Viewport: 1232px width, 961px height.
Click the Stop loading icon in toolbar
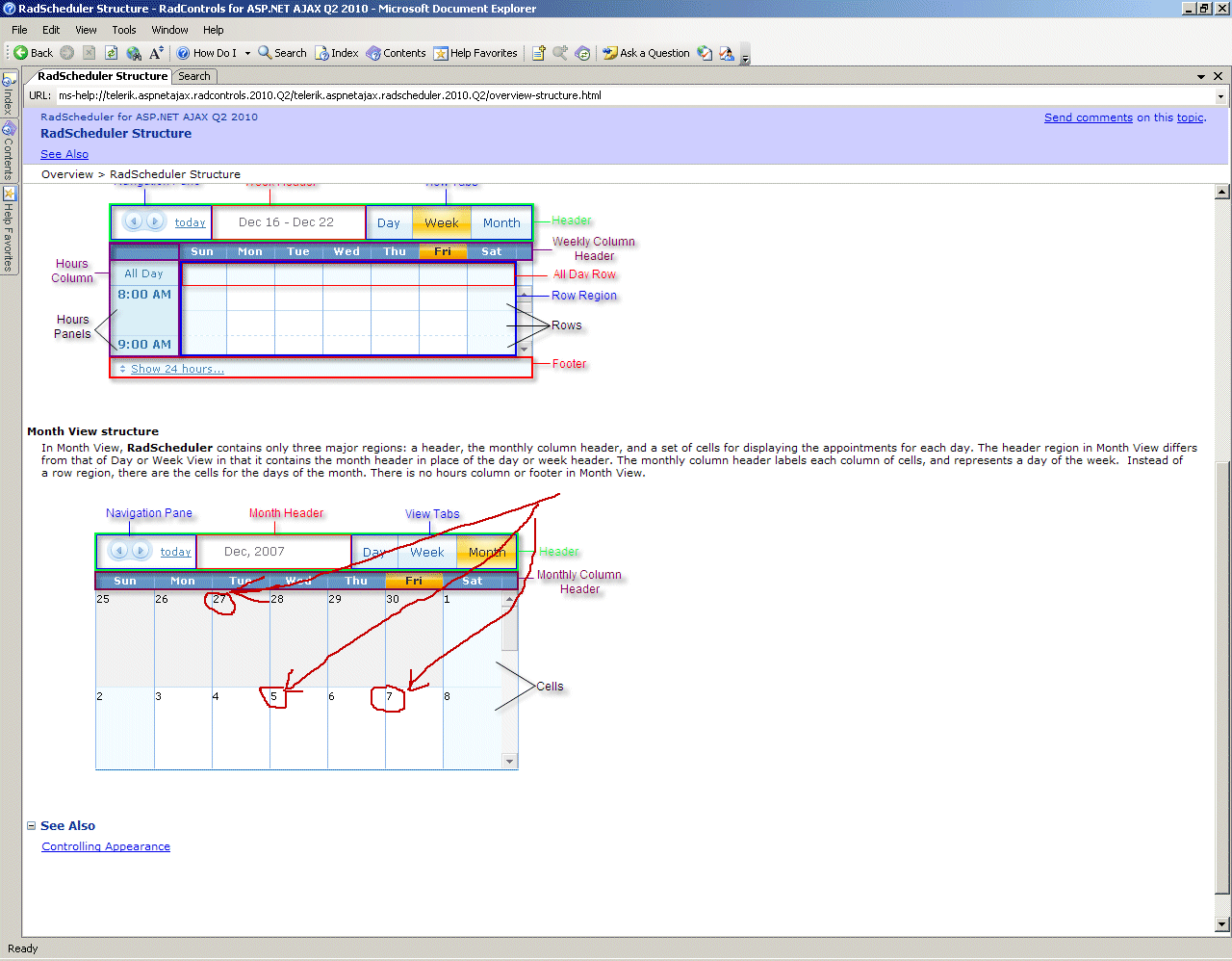pos(89,53)
